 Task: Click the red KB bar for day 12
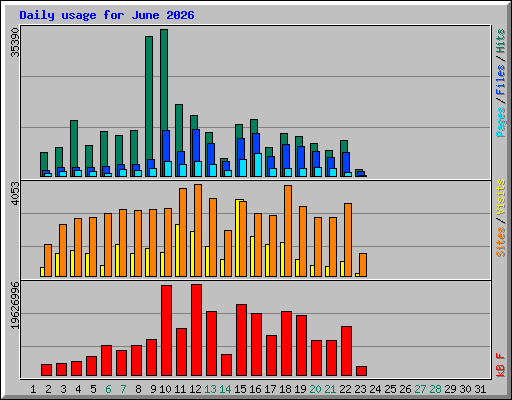pos(196,330)
